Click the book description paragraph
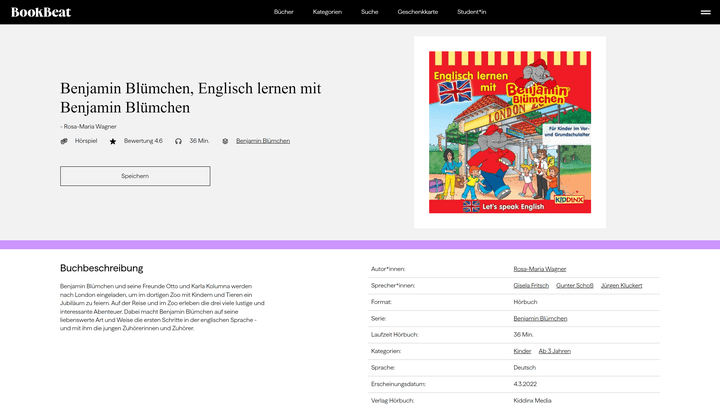 [x=162, y=307]
